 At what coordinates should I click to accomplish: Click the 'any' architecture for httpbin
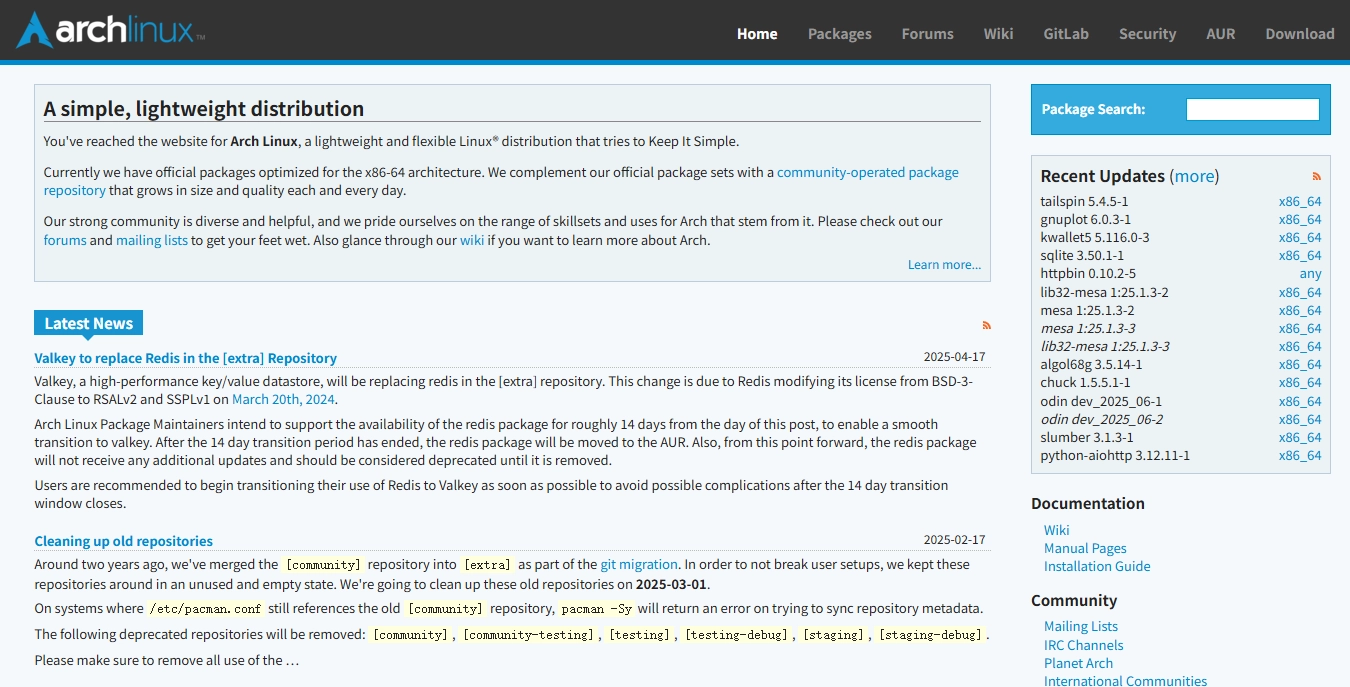coord(1310,273)
